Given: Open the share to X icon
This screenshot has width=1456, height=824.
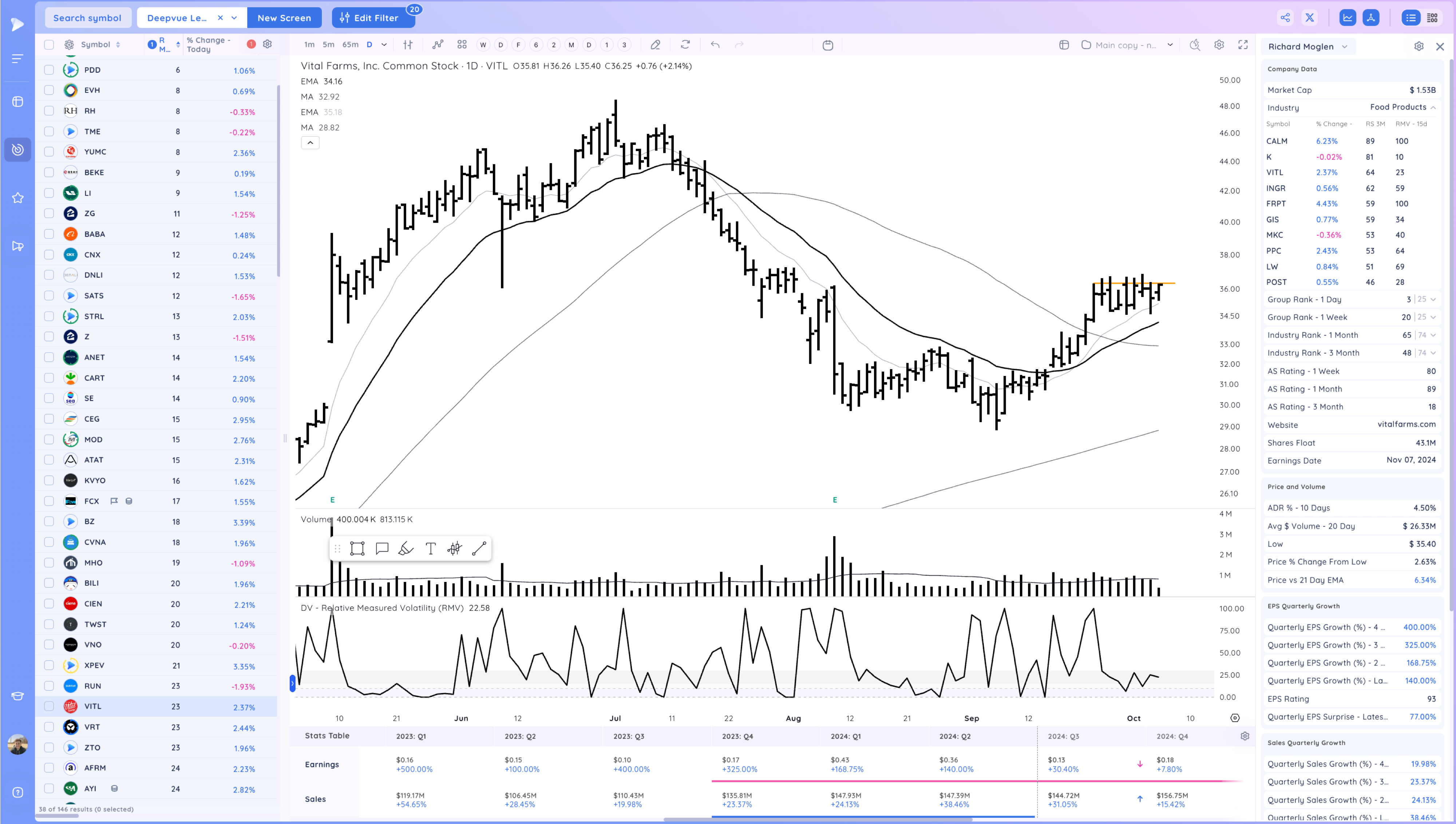Looking at the screenshot, I should 1309,17.
